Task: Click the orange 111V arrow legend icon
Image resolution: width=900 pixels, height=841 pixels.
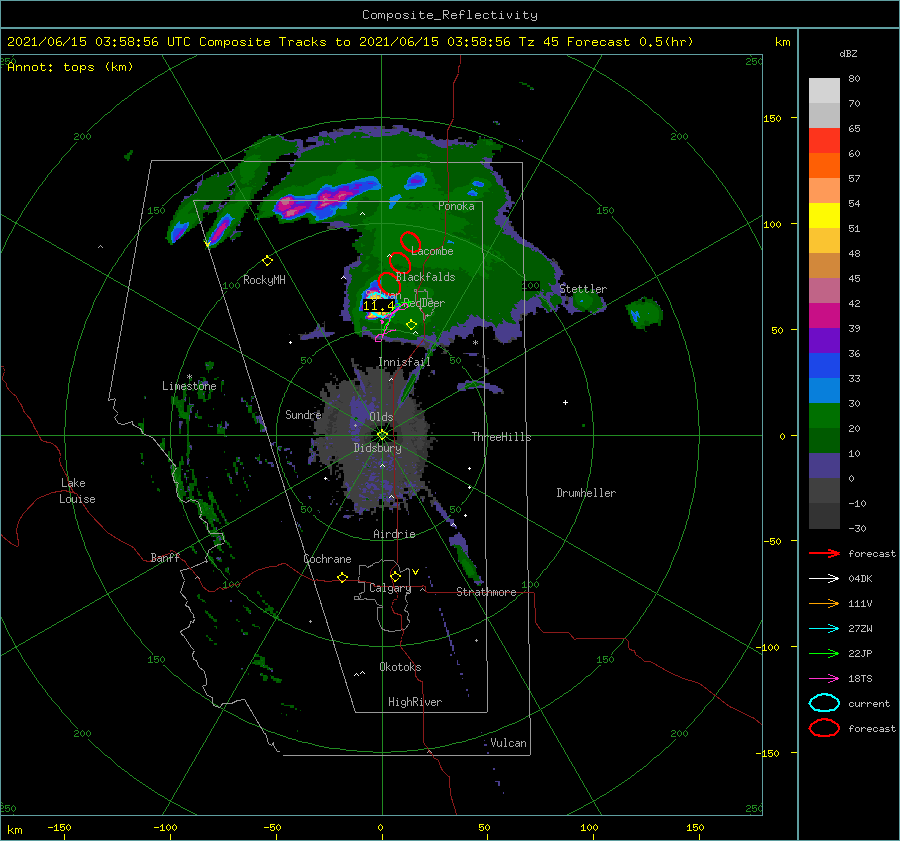Action: click(x=824, y=603)
